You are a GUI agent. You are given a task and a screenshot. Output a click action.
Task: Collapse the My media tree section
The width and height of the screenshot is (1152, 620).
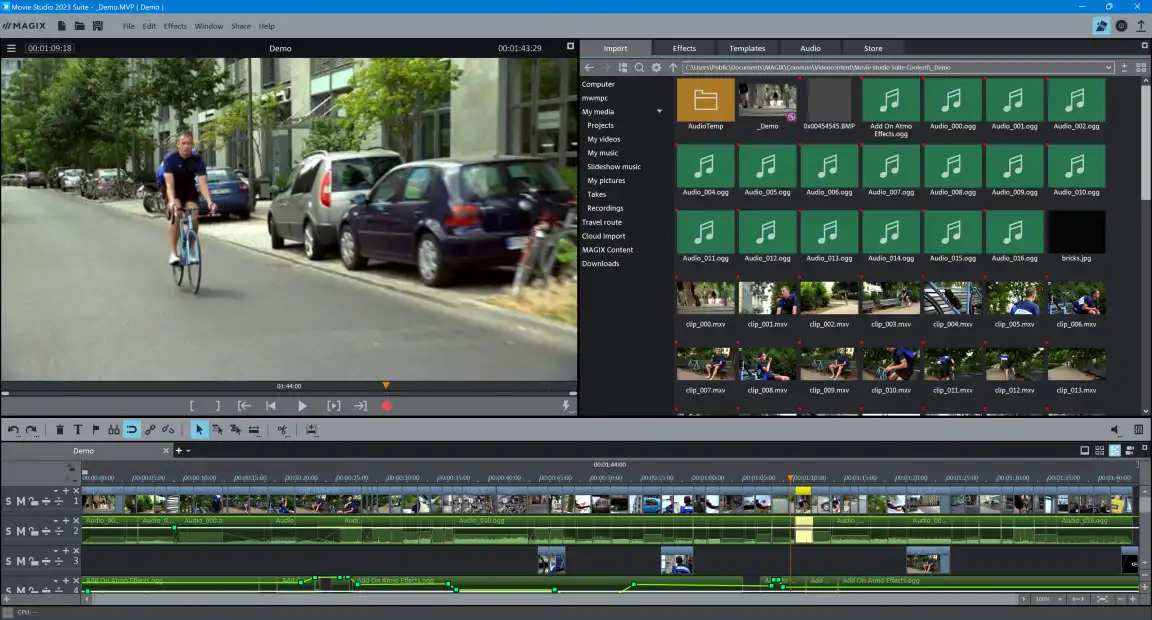pos(659,112)
